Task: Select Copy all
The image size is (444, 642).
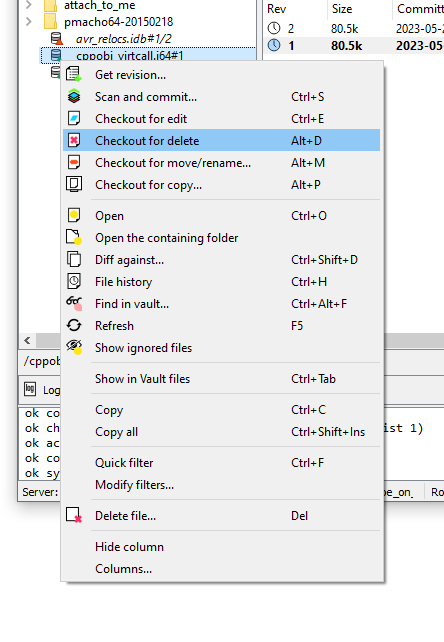Action: pos(222,432)
